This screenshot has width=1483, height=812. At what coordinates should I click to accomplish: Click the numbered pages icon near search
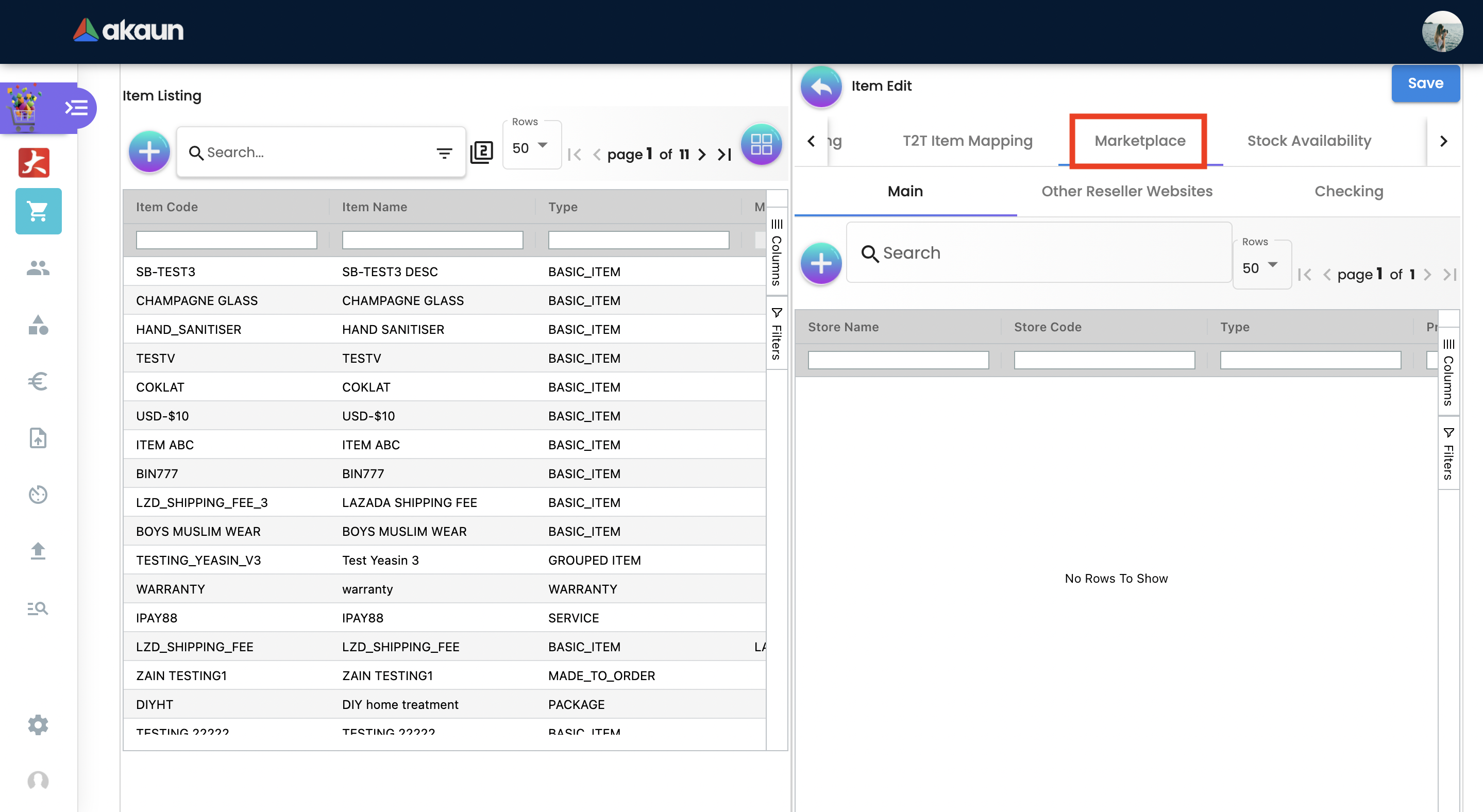[x=481, y=153]
